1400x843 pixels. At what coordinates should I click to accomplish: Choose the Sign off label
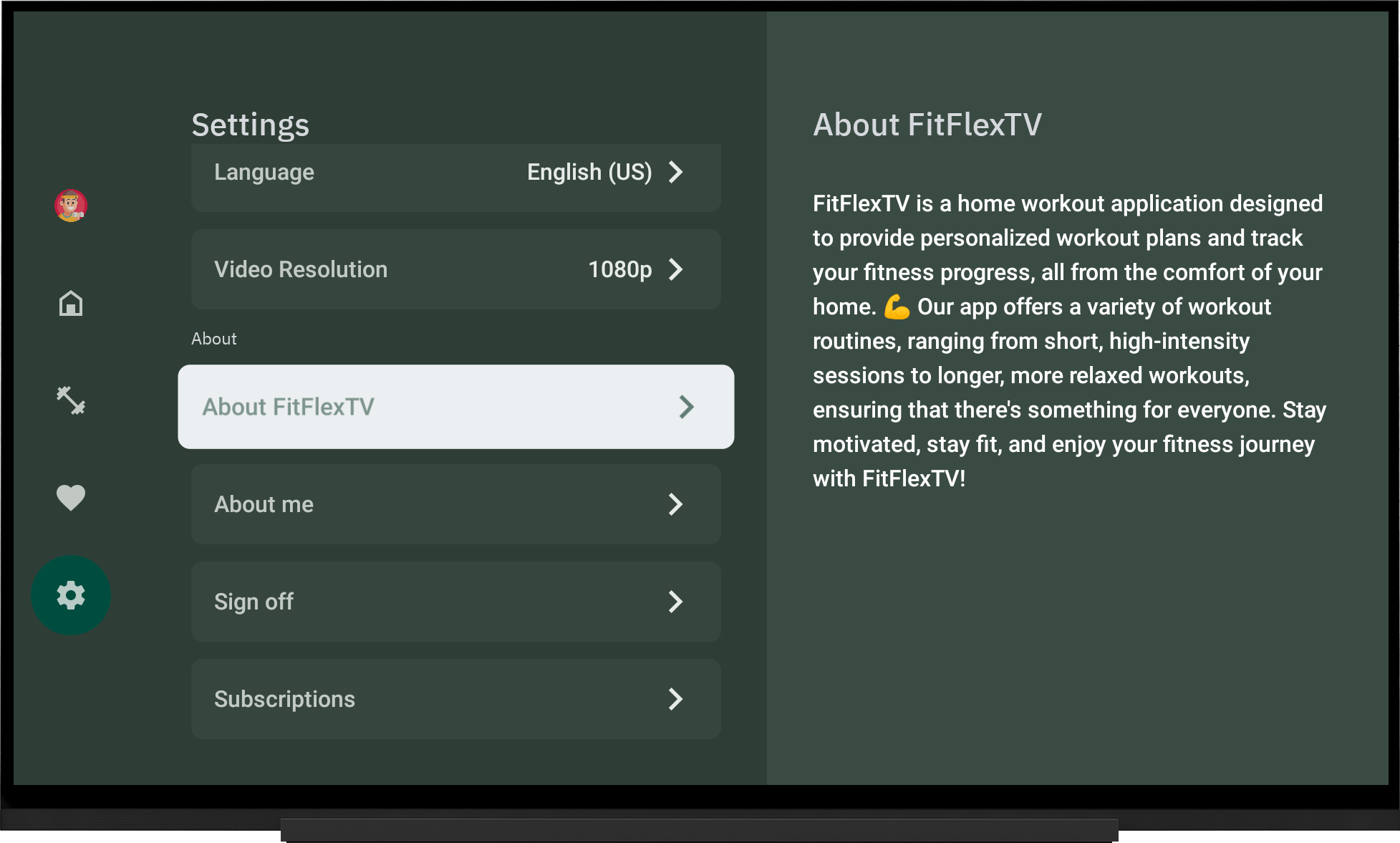coord(254,602)
